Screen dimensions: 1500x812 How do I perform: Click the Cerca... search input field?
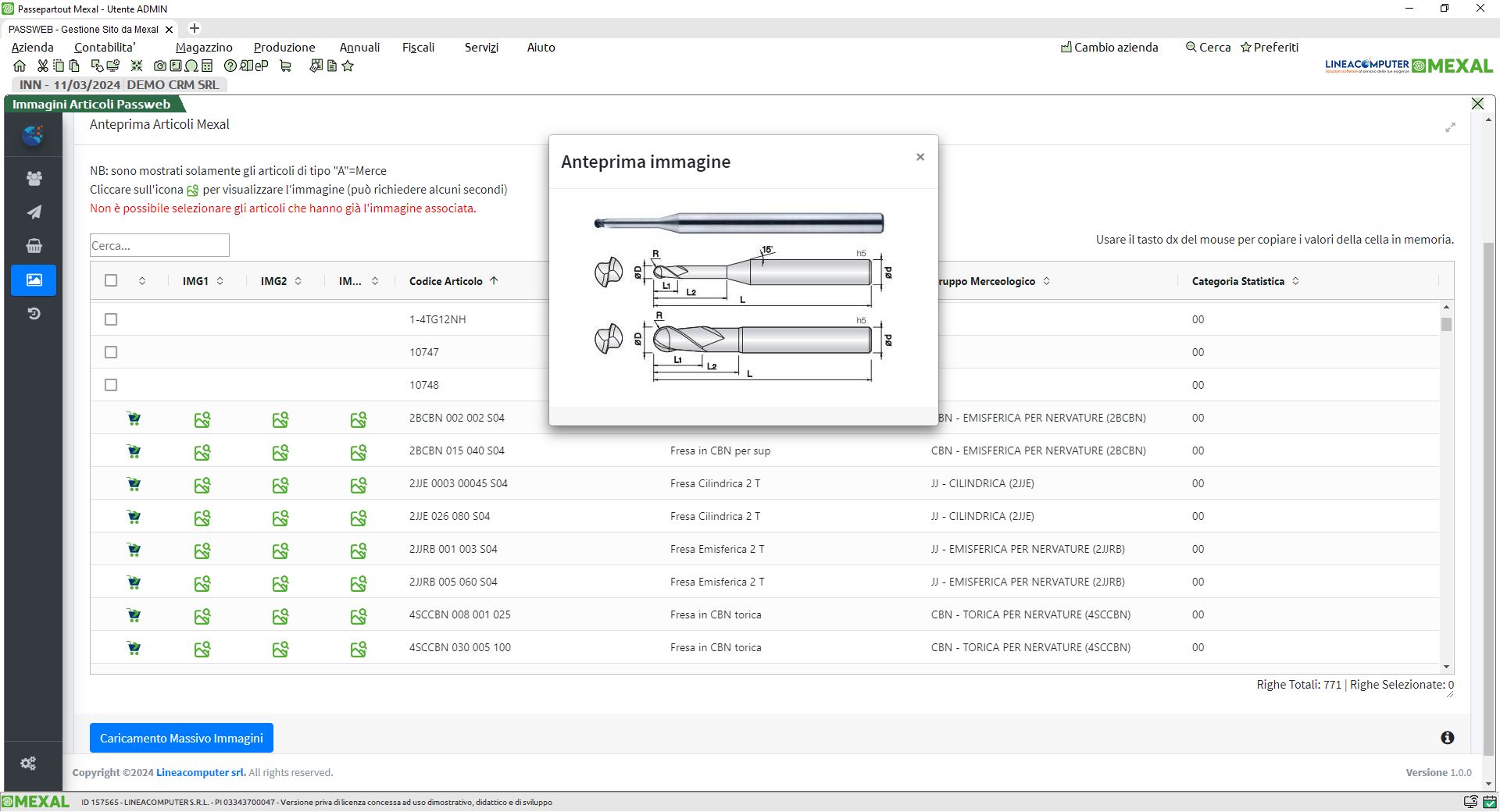(x=159, y=245)
